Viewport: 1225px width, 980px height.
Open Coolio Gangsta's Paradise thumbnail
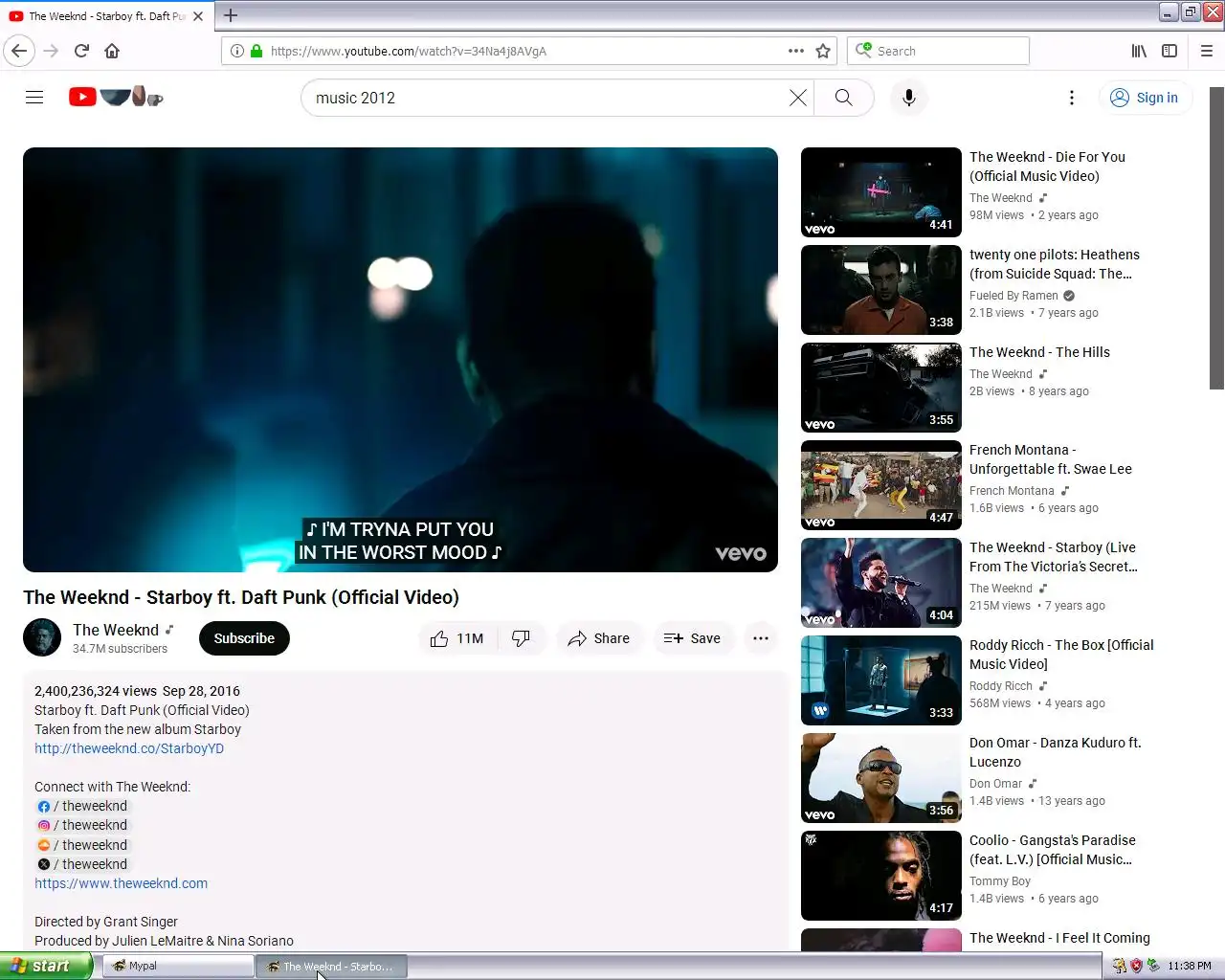click(x=881, y=876)
